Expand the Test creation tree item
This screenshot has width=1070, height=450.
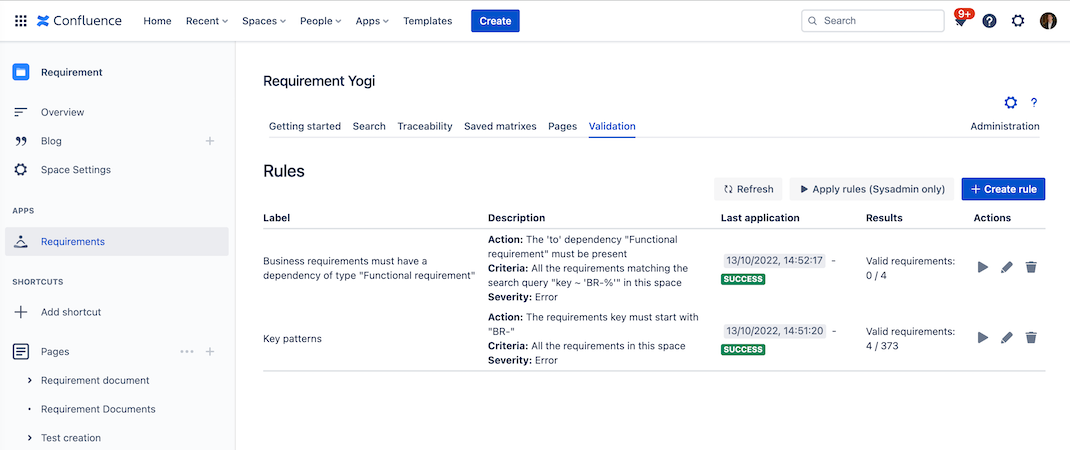pyautogui.click(x=29, y=438)
